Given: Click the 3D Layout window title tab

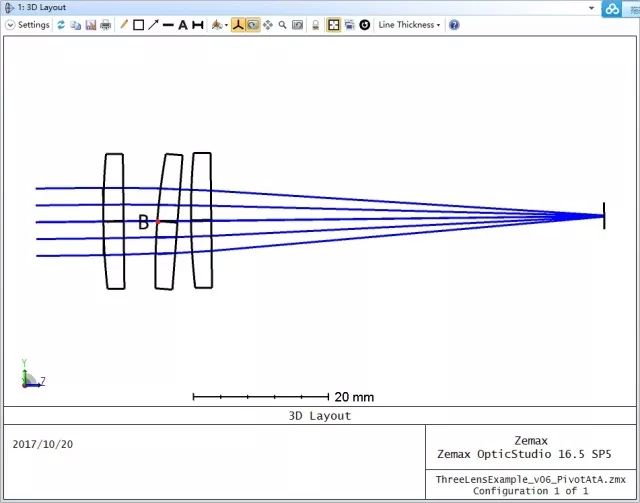Looking at the screenshot, I should tap(42, 7).
